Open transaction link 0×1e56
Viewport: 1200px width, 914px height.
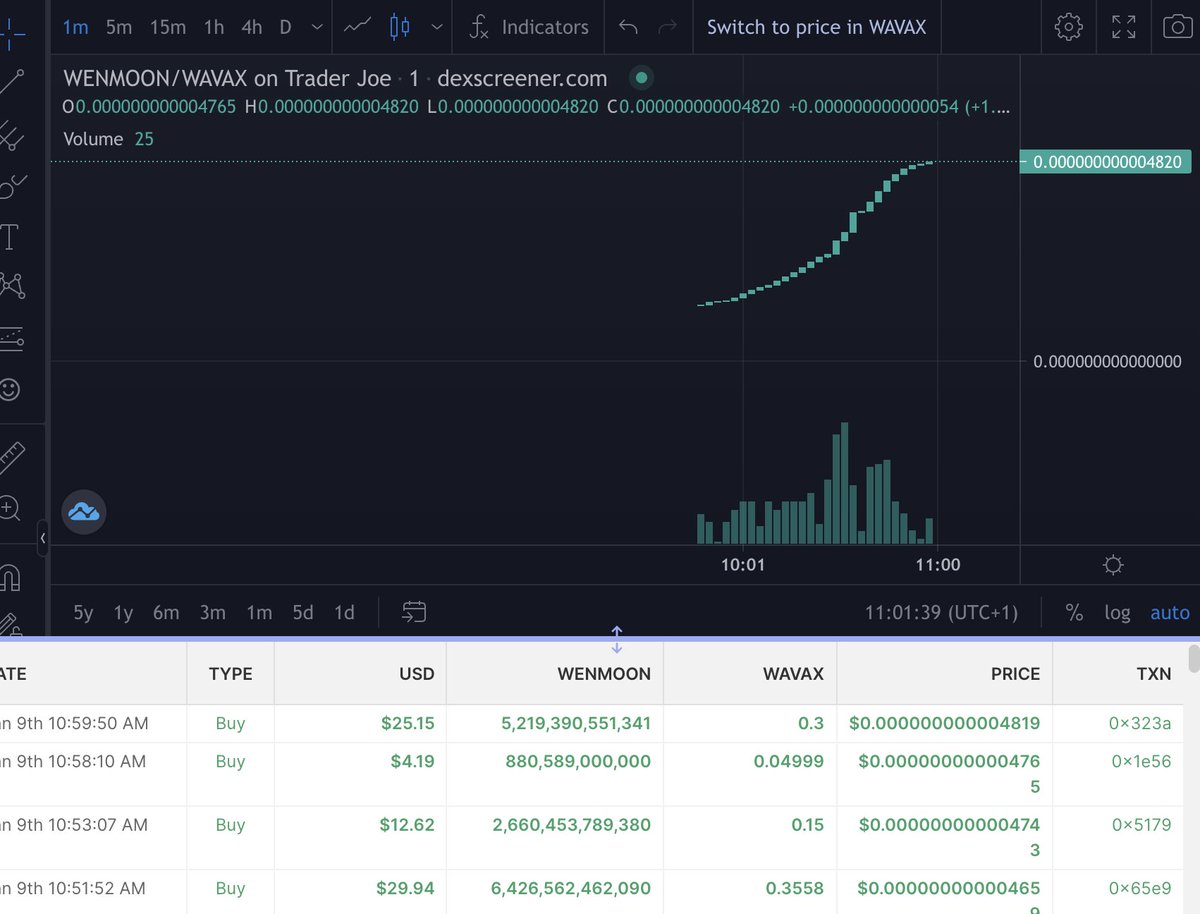(1141, 761)
